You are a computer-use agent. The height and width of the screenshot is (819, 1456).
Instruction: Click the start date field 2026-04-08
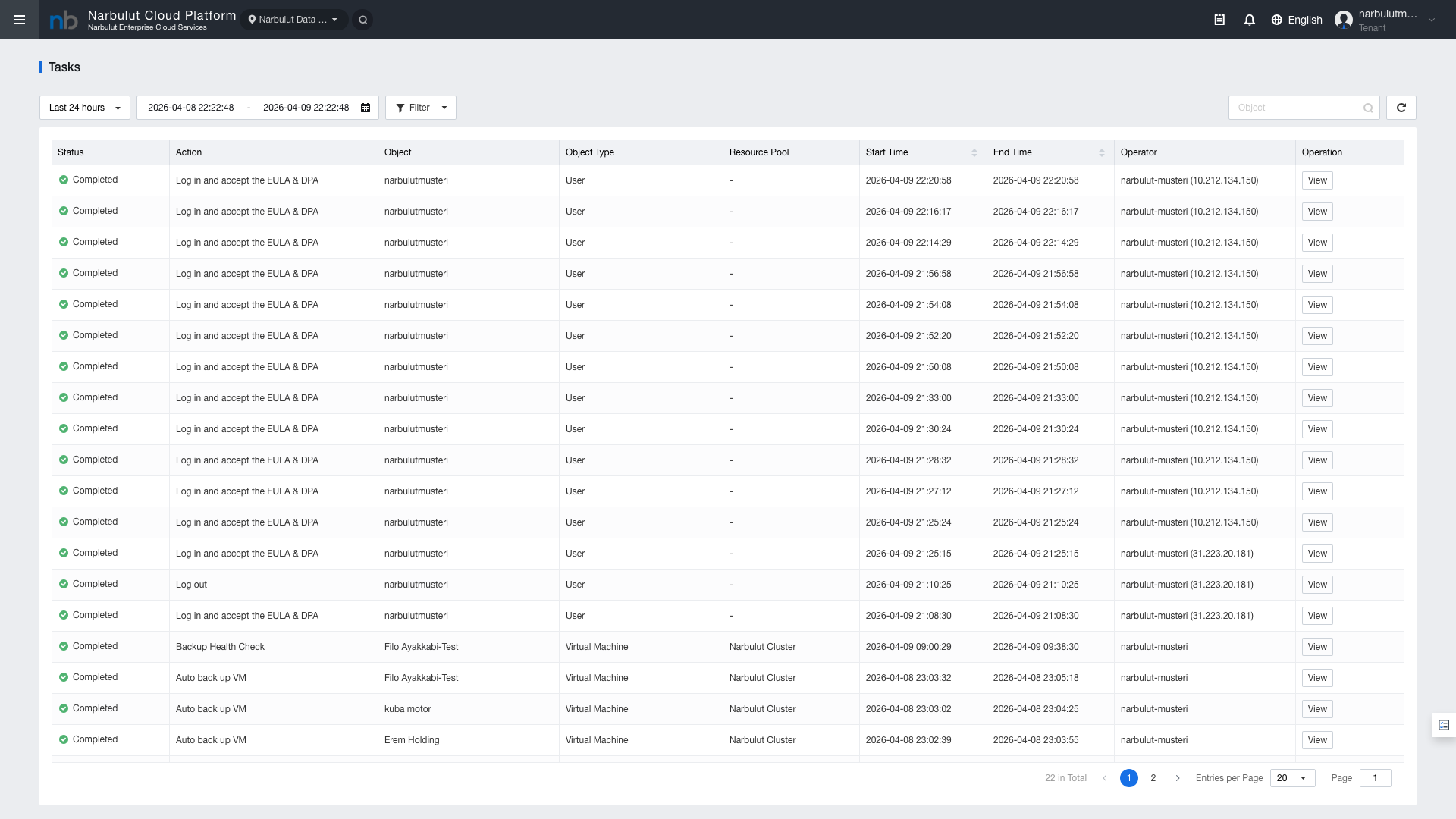point(191,108)
